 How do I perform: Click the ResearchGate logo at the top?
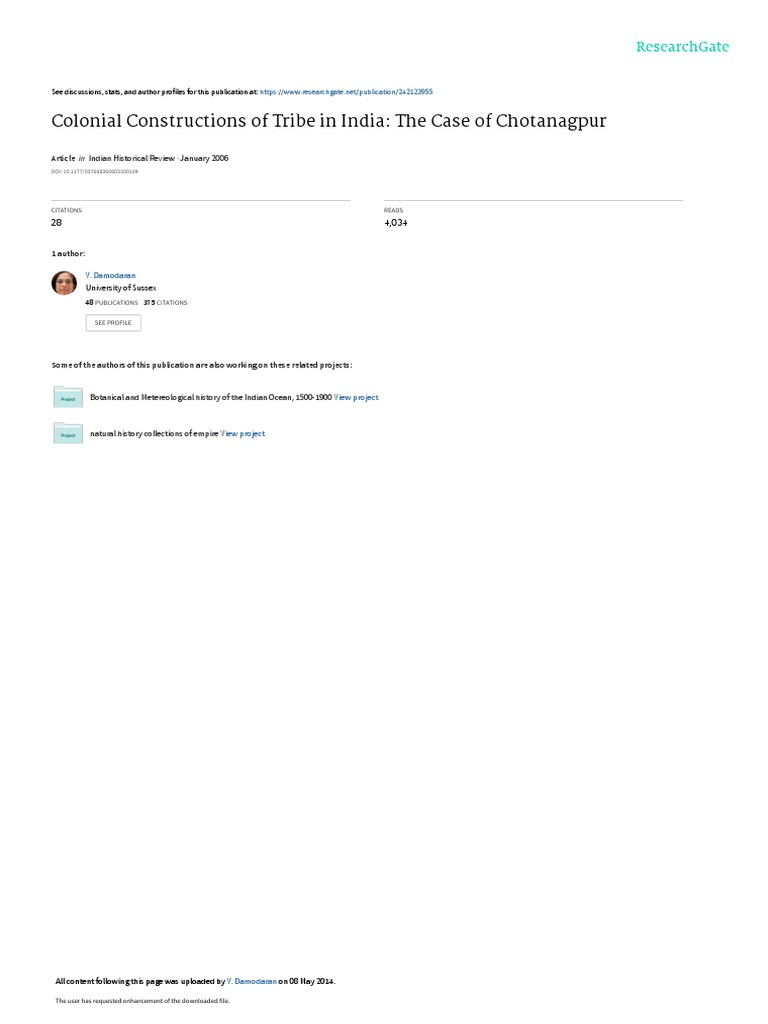682,47
